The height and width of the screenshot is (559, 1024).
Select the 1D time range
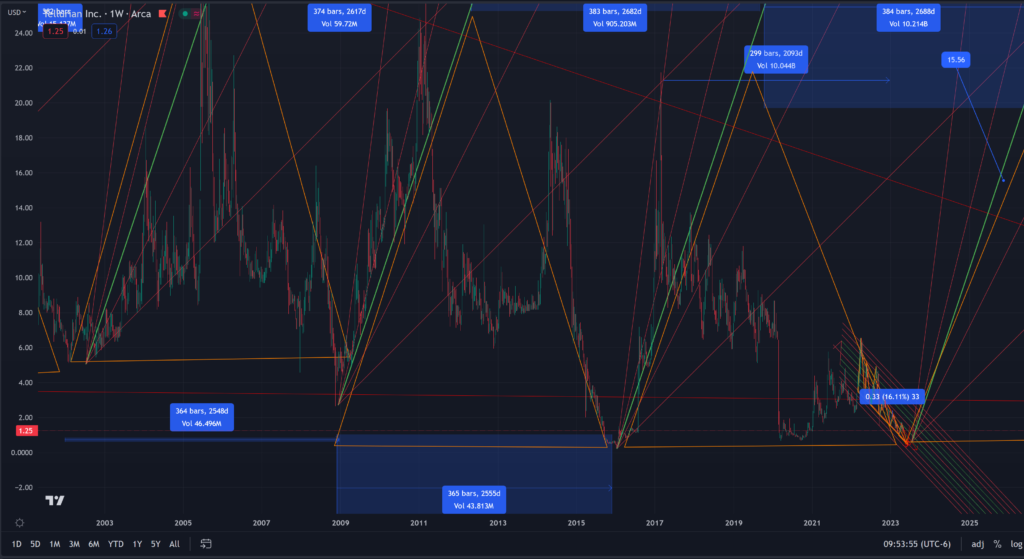tap(18, 544)
